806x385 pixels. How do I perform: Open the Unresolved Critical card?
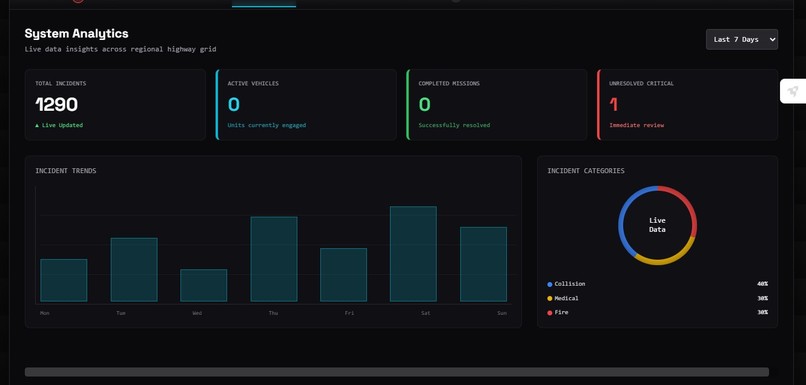(x=687, y=105)
